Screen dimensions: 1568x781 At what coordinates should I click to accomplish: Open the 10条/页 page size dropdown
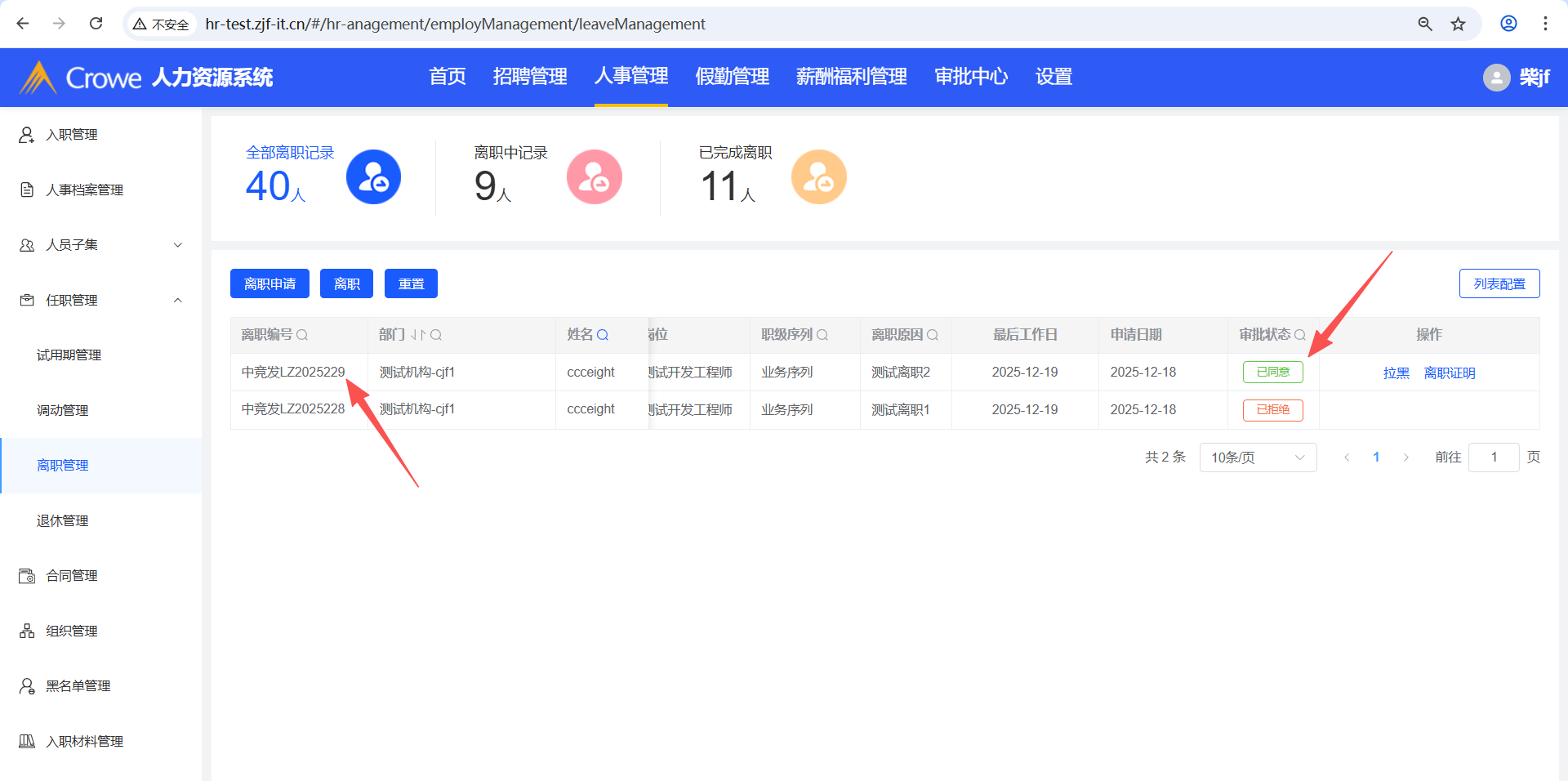pyautogui.click(x=1257, y=457)
